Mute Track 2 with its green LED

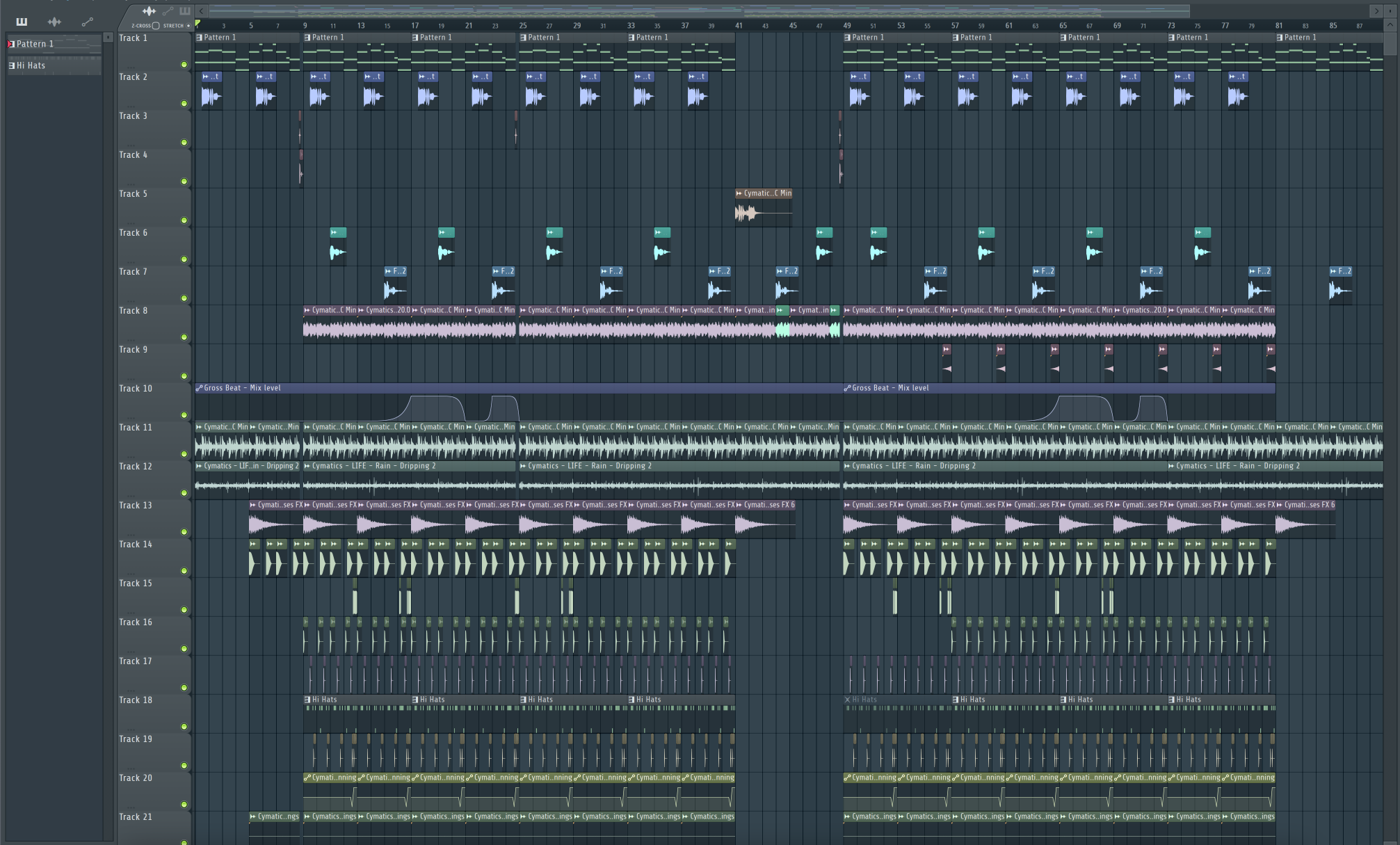(184, 104)
